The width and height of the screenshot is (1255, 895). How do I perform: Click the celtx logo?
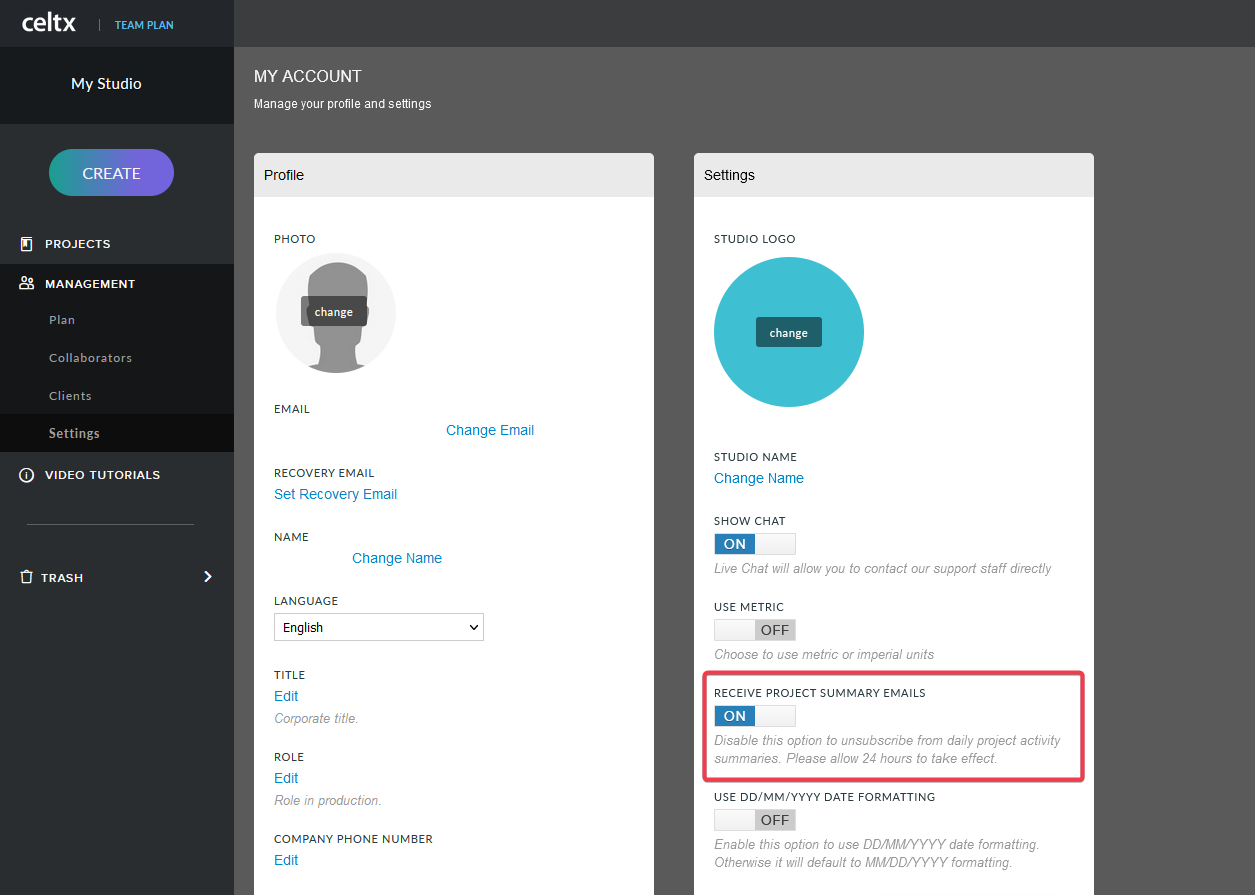click(49, 23)
